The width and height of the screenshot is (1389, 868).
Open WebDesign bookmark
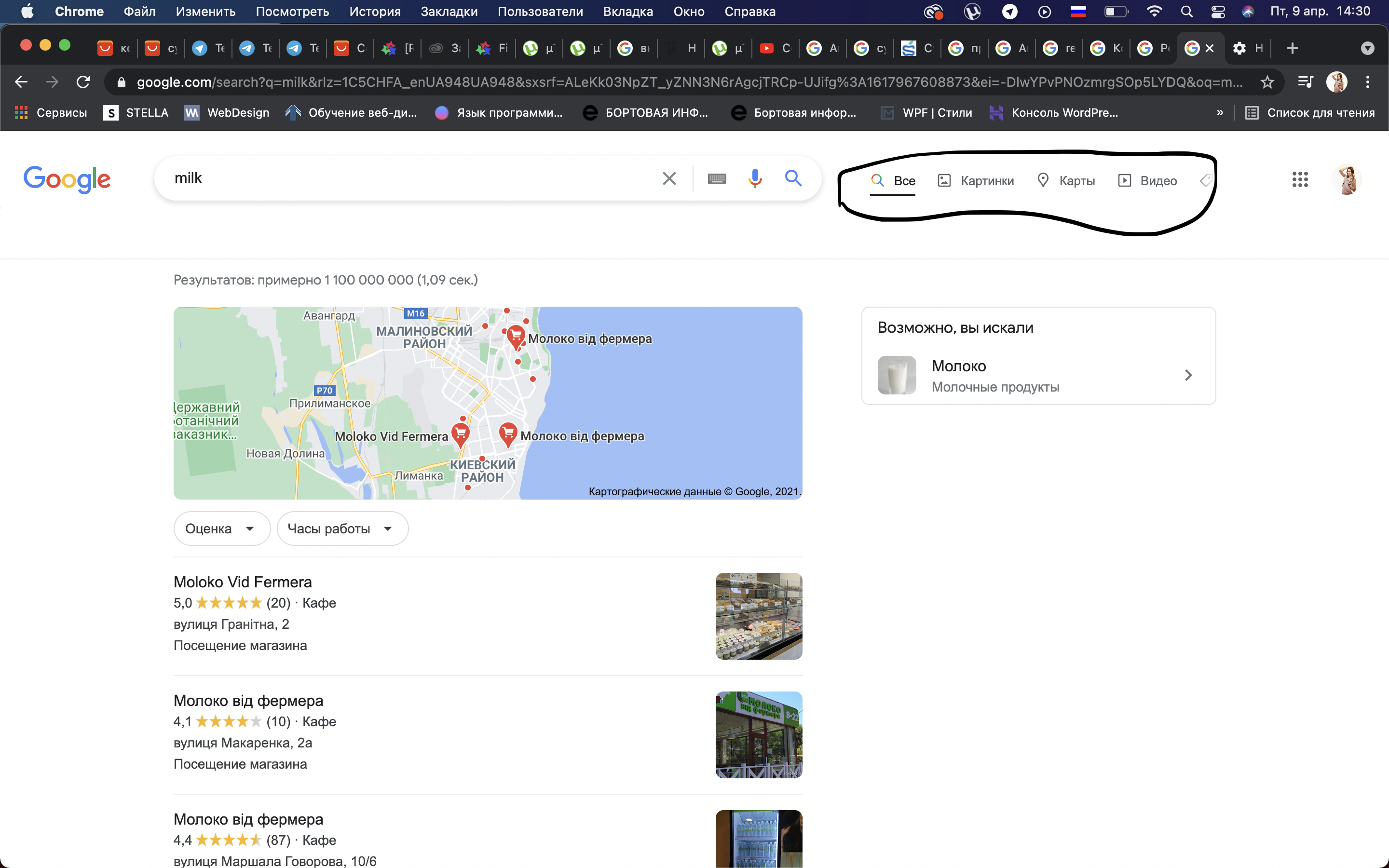click(x=227, y=112)
